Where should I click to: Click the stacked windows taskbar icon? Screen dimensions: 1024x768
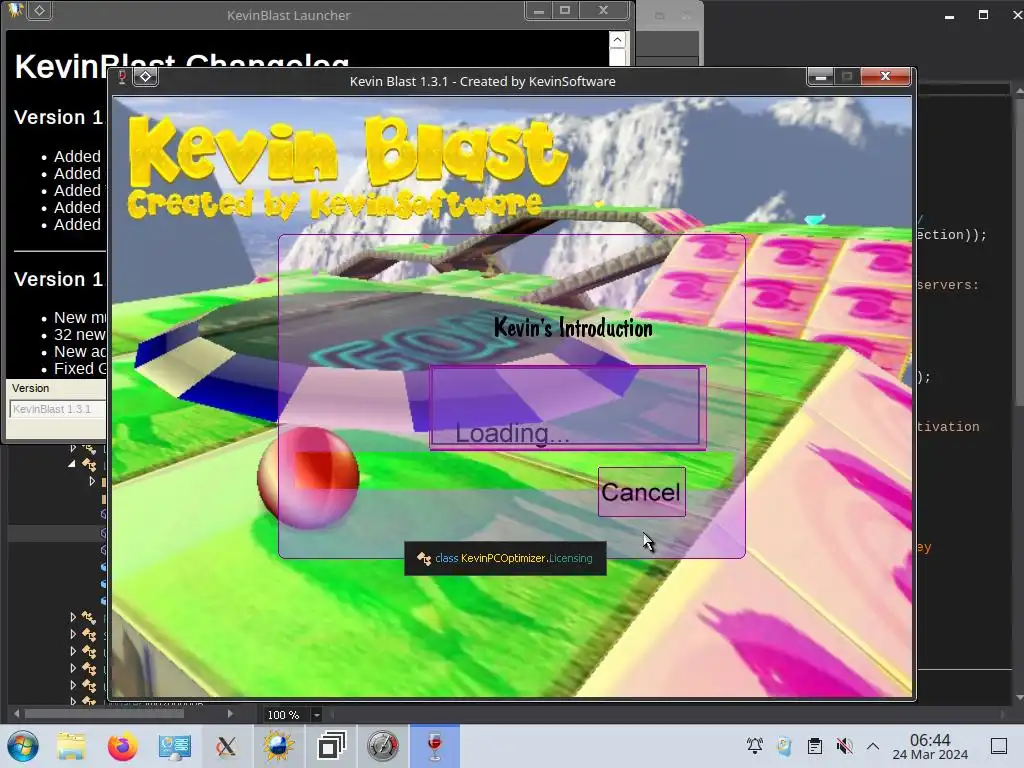click(x=331, y=746)
